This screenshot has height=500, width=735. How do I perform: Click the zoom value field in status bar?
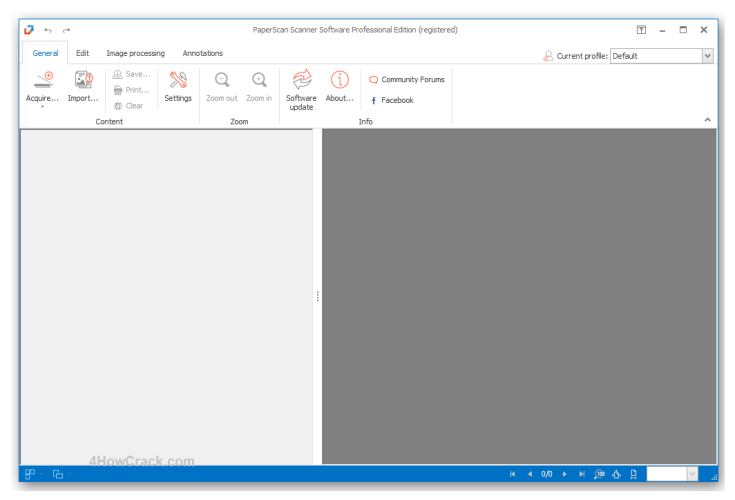click(x=667, y=474)
